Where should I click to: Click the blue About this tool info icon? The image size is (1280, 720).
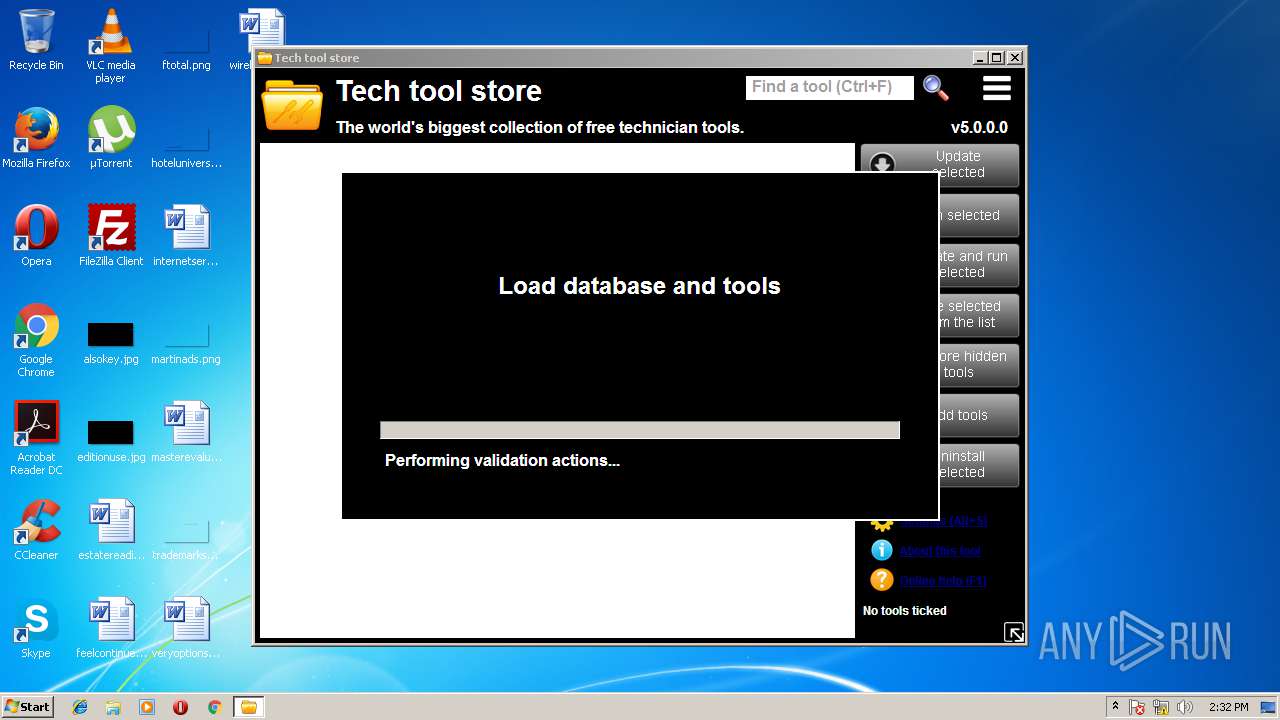tap(881, 550)
